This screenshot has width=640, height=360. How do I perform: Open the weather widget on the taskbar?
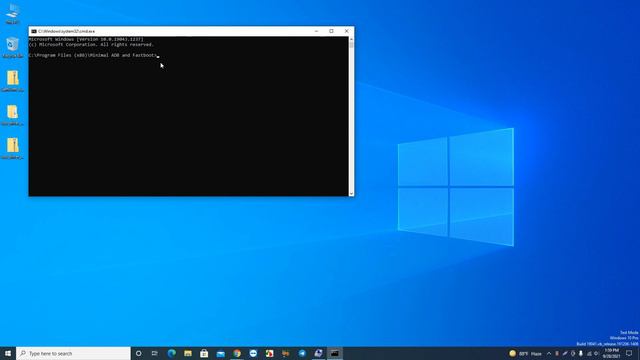click(526, 353)
